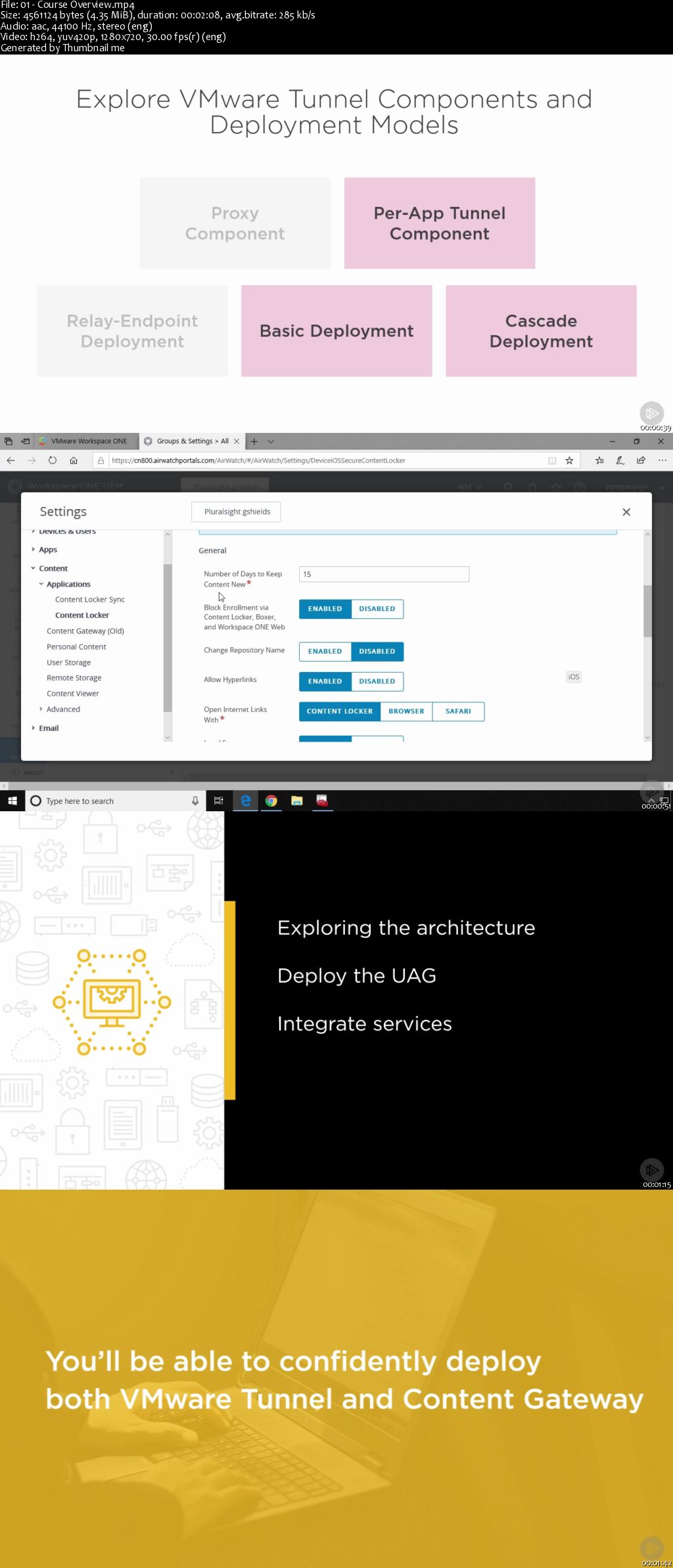Set Block Enrollment to Disabled
The height and width of the screenshot is (1568, 673).
coord(377,609)
